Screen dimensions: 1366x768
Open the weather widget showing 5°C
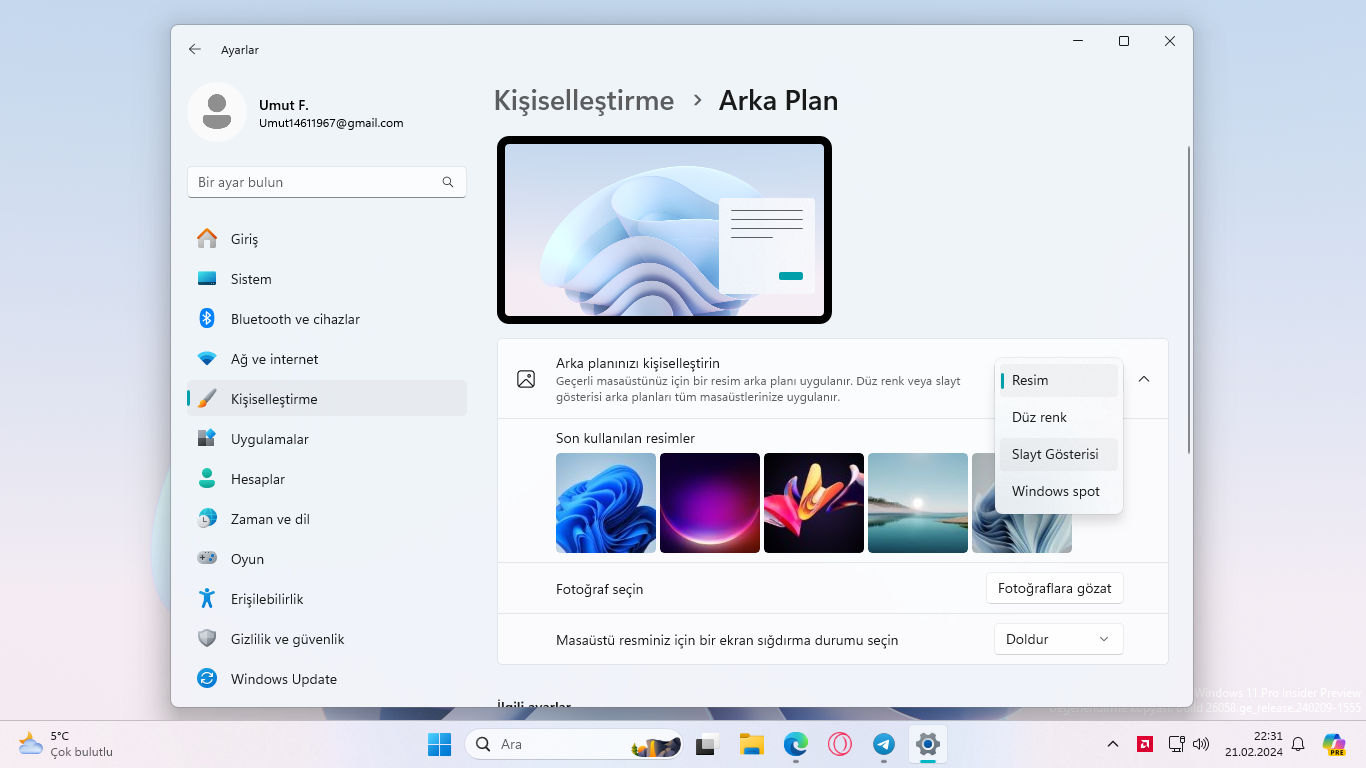65,744
